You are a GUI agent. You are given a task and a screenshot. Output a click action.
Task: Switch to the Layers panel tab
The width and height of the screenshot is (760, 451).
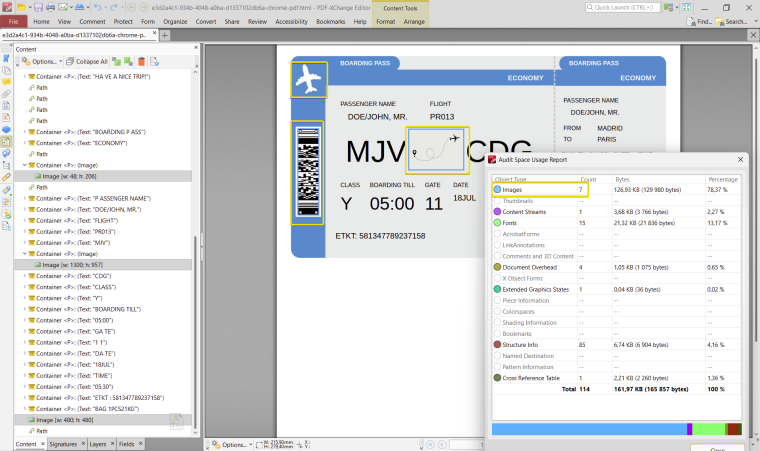[x=98, y=443]
